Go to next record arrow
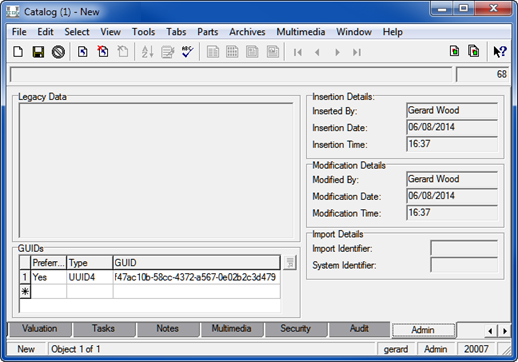 (337, 52)
